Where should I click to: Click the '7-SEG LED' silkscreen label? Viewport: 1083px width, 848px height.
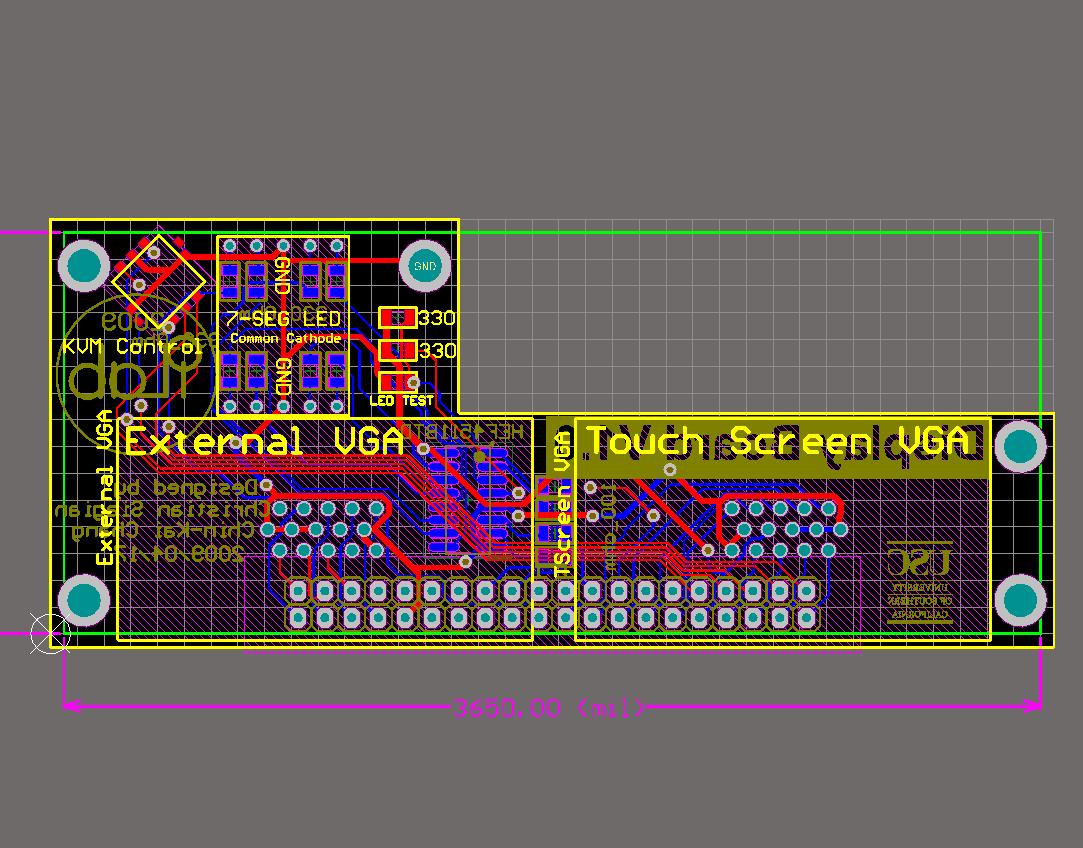[x=283, y=319]
